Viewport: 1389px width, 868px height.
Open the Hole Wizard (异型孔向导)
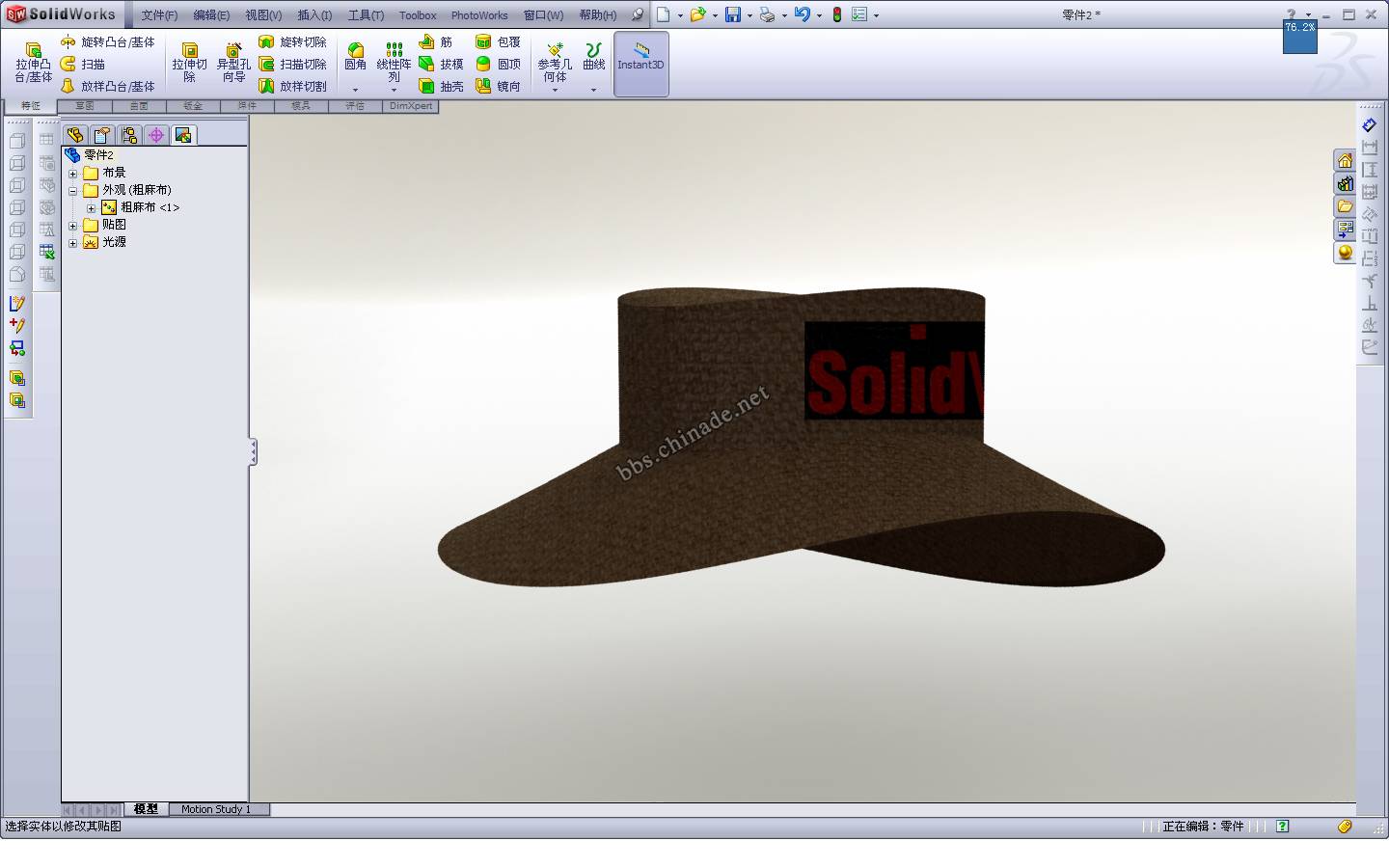pos(232,62)
